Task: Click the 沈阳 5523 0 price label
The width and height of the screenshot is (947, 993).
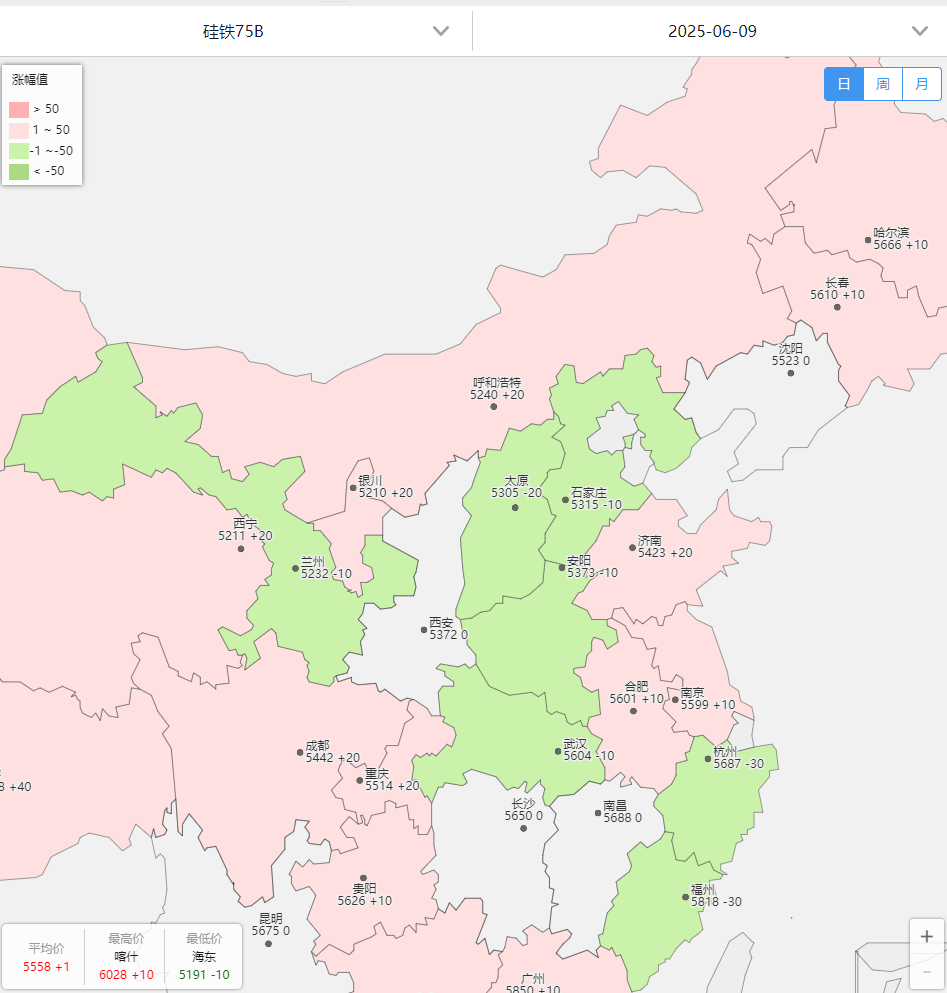Action: click(x=791, y=355)
